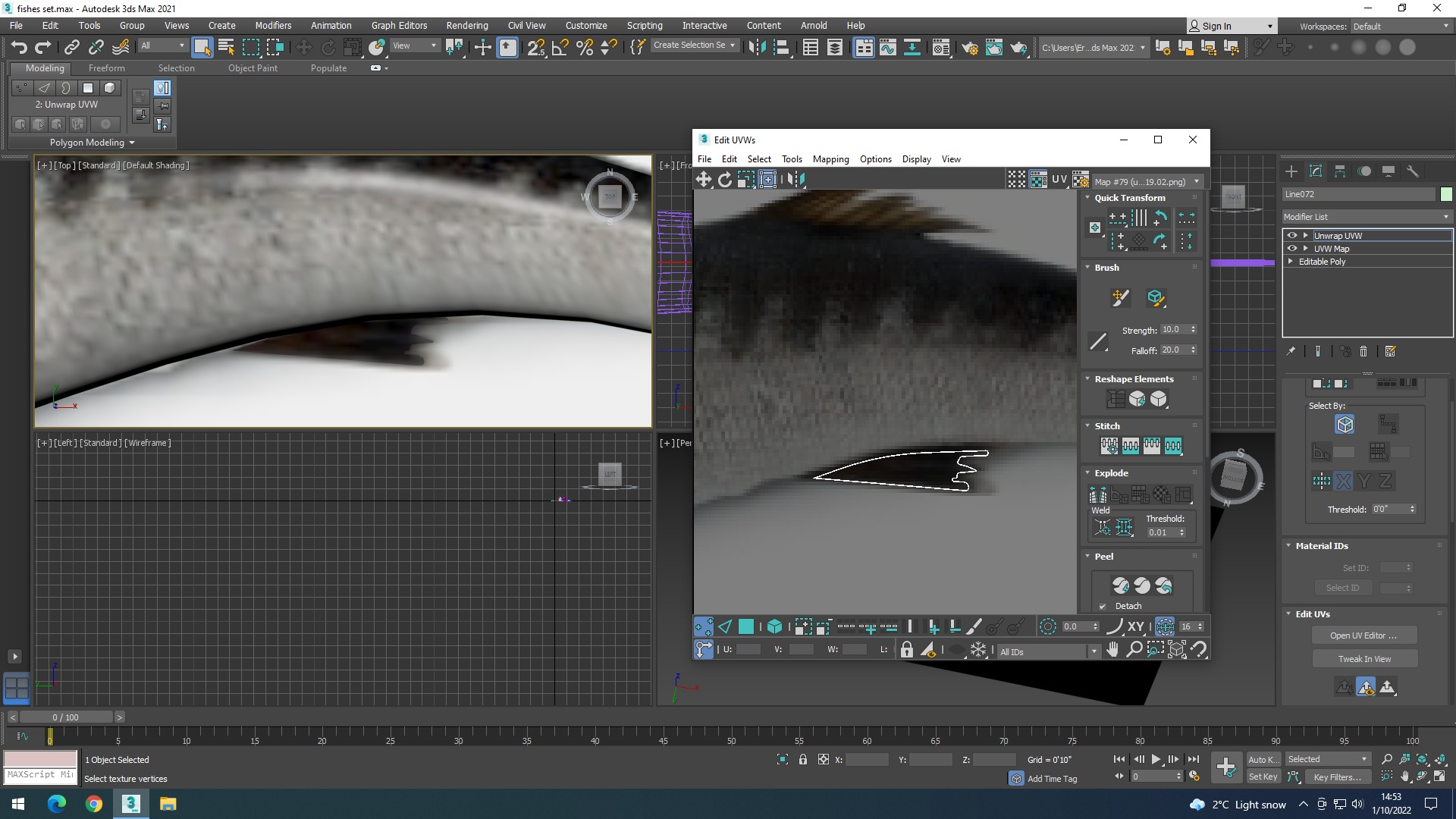Click the Weld Threshold 0.01 field

pos(1162,532)
